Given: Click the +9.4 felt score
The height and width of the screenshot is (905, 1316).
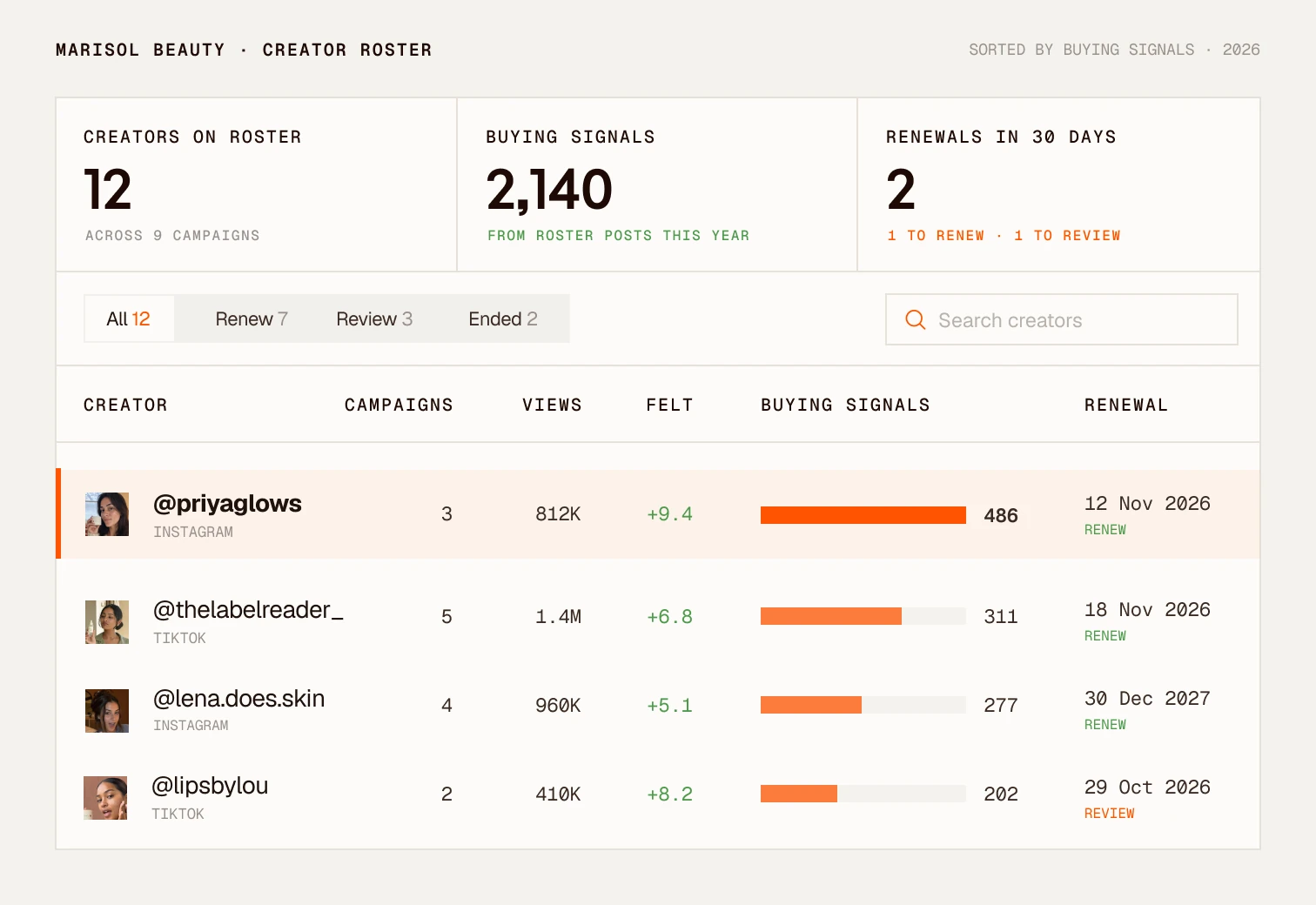Looking at the screenshot, I should [669, 514].
